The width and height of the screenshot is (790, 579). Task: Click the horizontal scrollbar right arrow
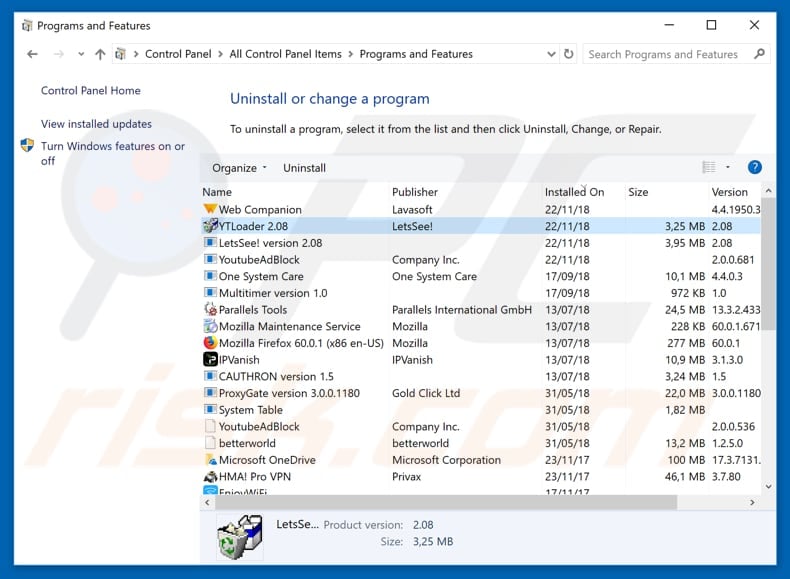pyautogui.click(x=752, y=502)
